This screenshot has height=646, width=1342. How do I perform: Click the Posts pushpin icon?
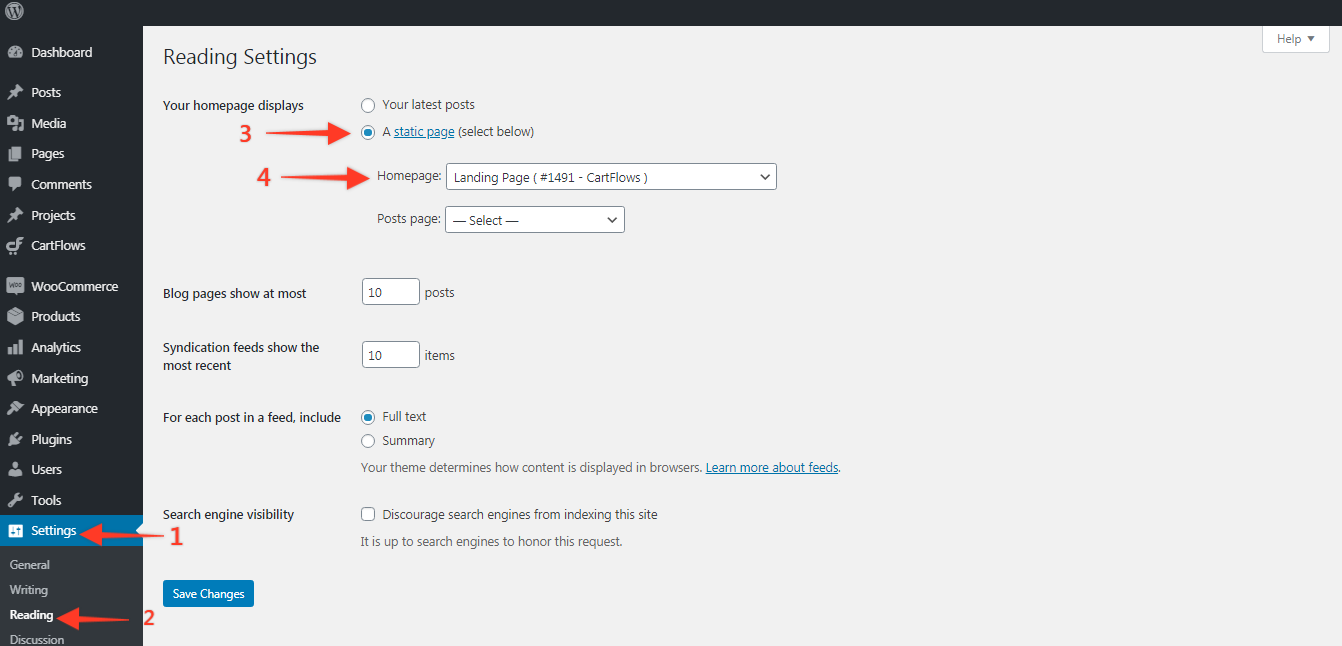click(x=15, y=93)
